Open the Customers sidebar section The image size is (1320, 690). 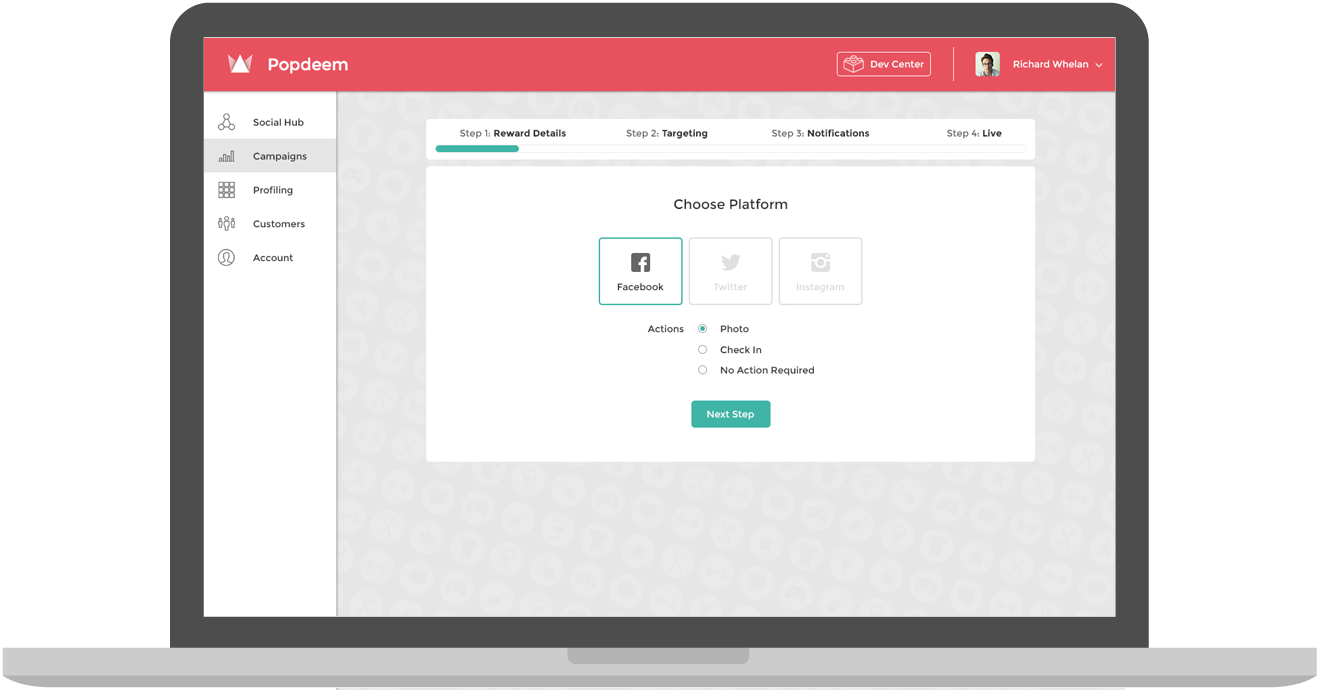pos(270,224)
